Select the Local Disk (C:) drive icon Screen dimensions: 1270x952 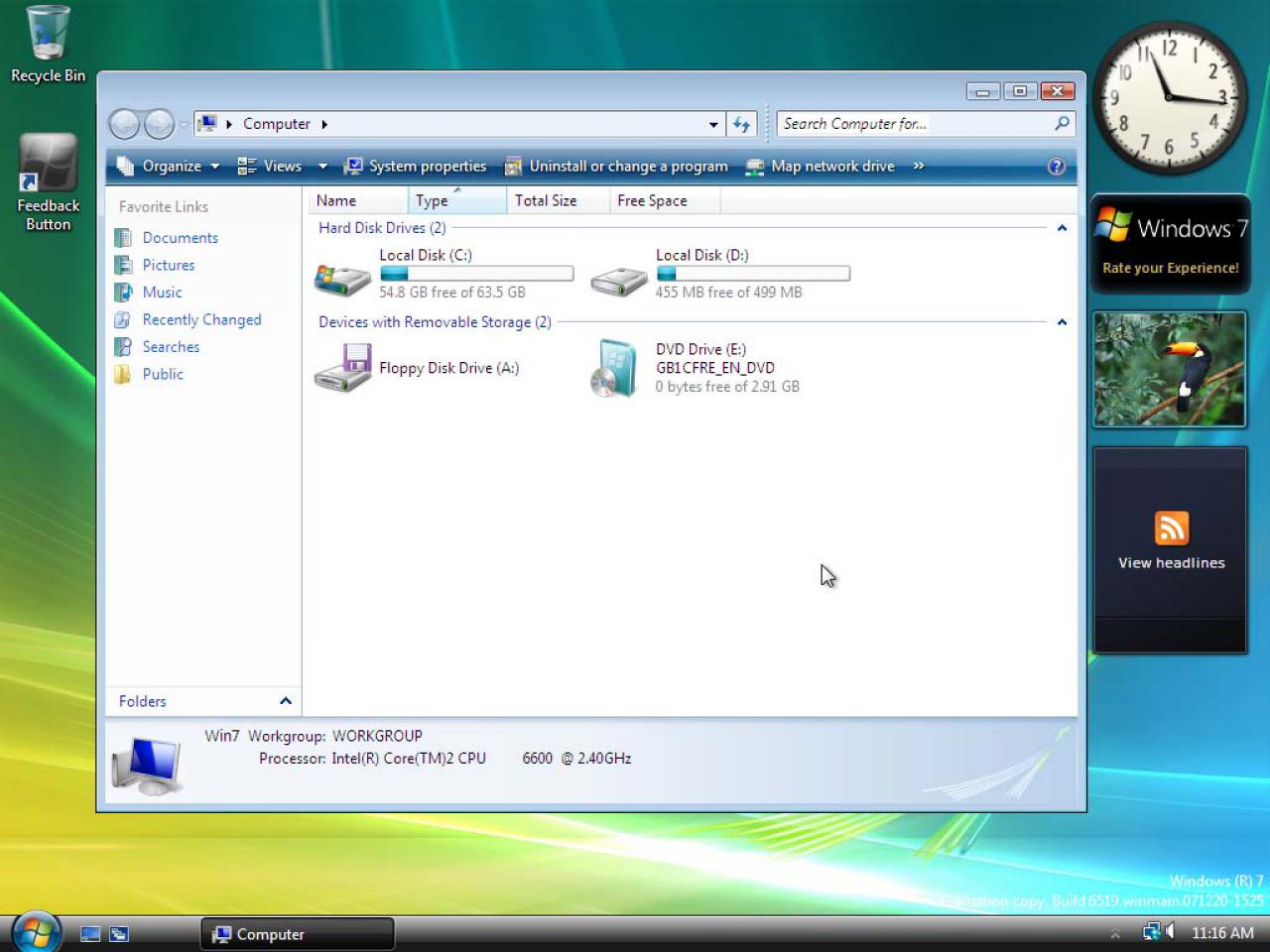point(342,279)
